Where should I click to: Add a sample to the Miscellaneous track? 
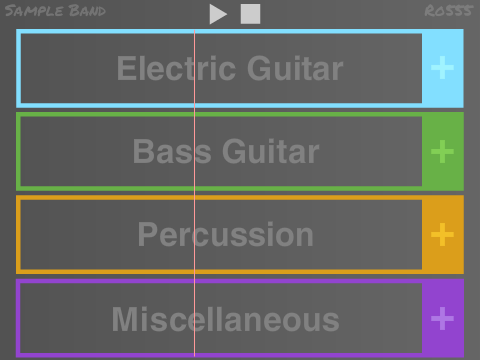442,318
